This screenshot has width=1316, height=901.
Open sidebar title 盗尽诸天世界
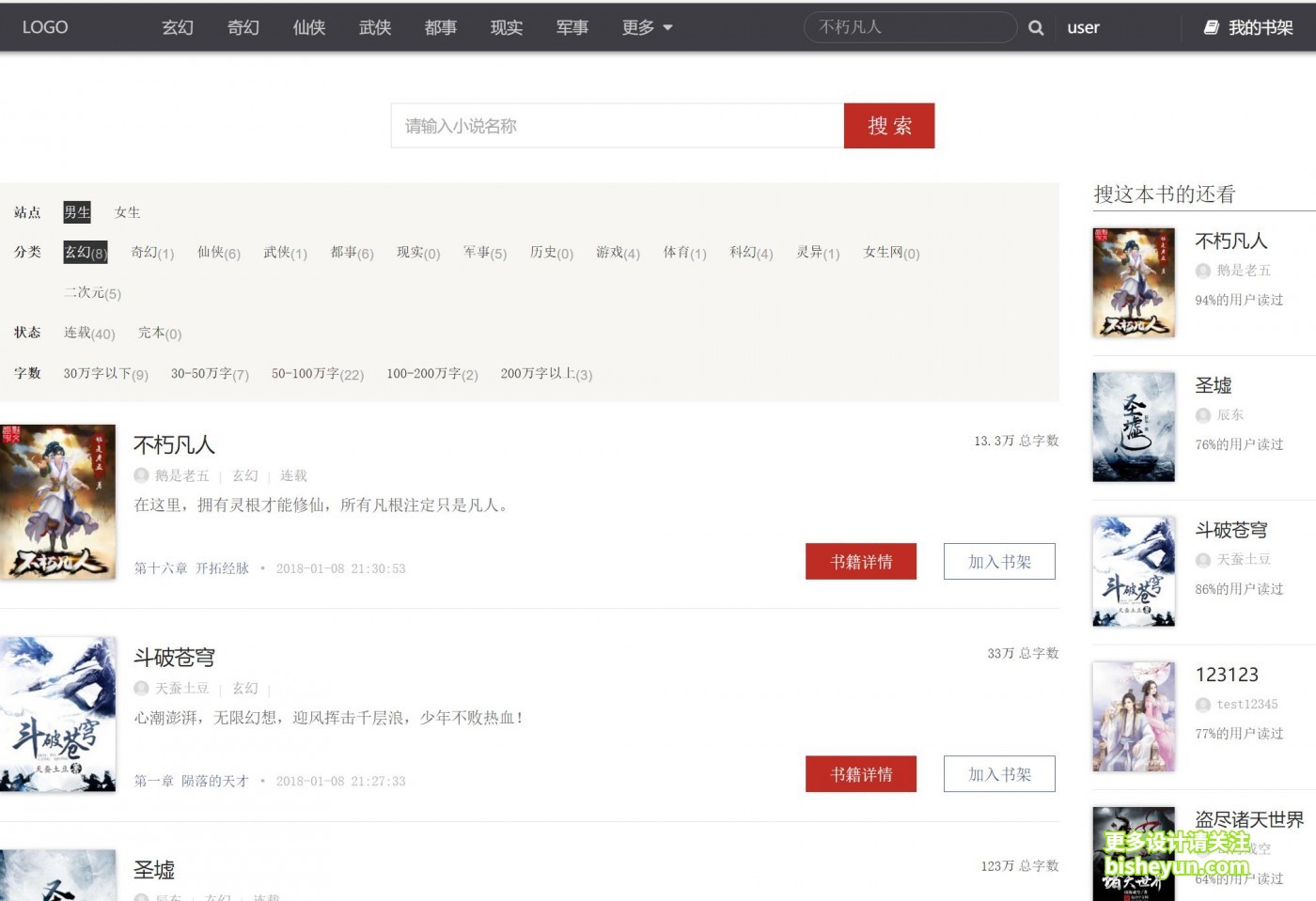(x=1249, y=819)
